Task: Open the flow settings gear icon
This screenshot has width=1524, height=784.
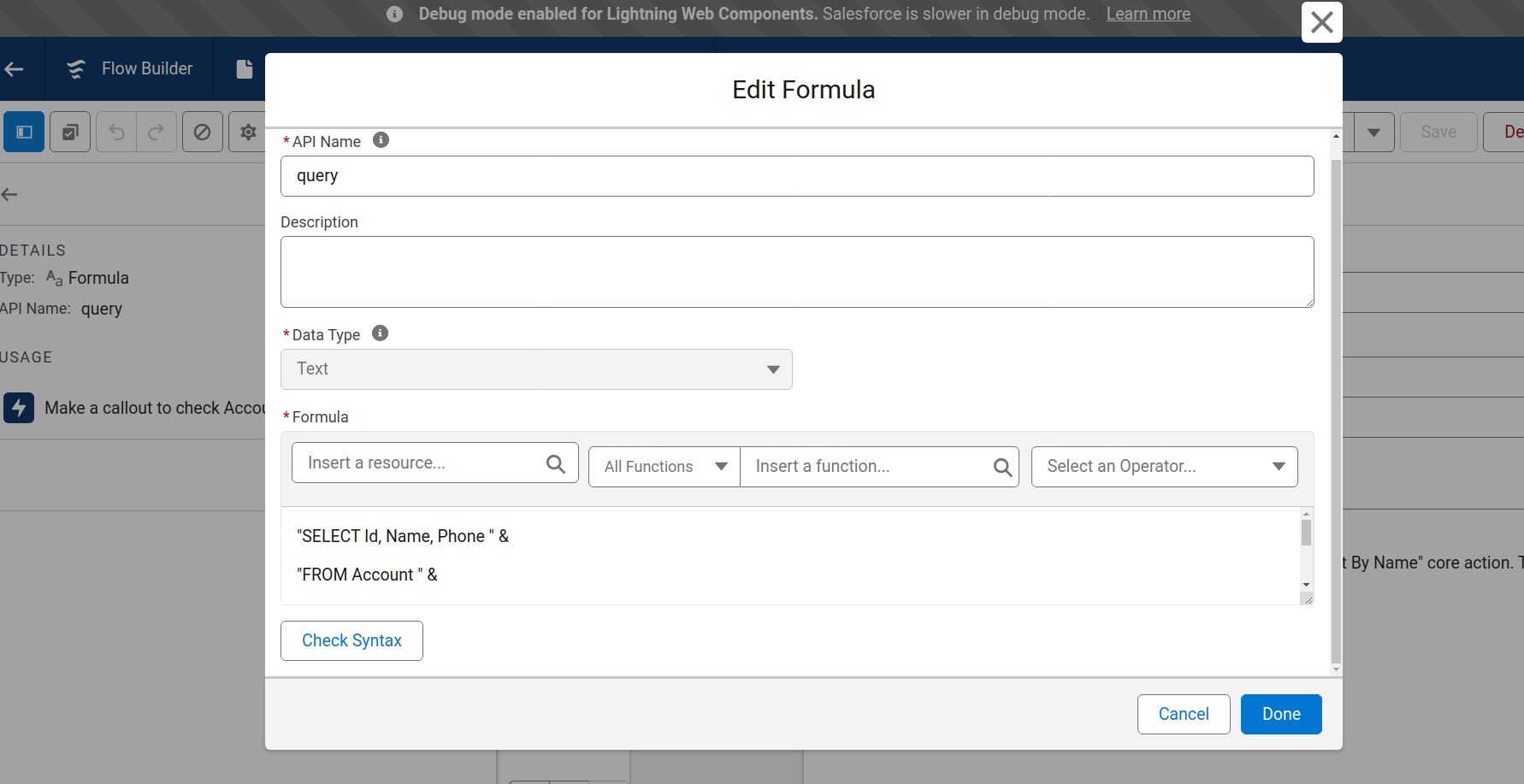Action: [247, 132]
